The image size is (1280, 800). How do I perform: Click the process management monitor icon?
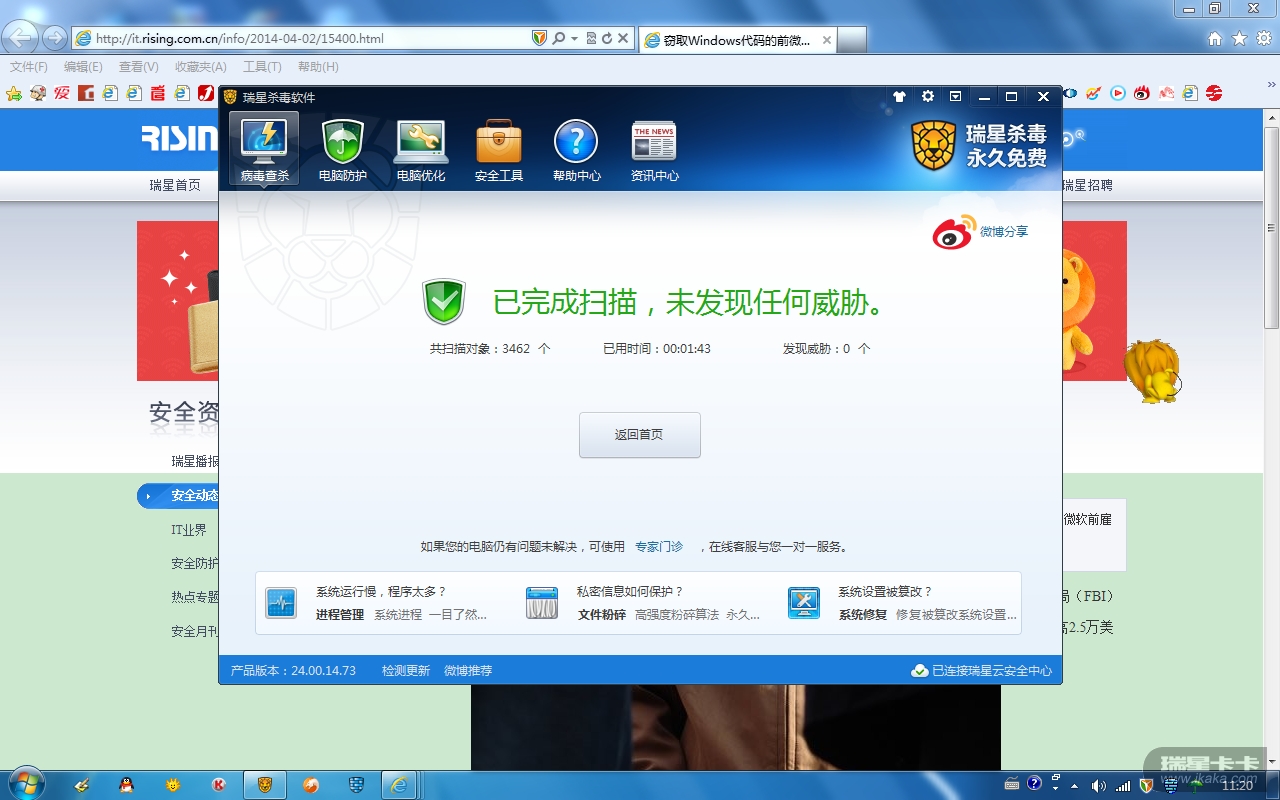(281, 603)
